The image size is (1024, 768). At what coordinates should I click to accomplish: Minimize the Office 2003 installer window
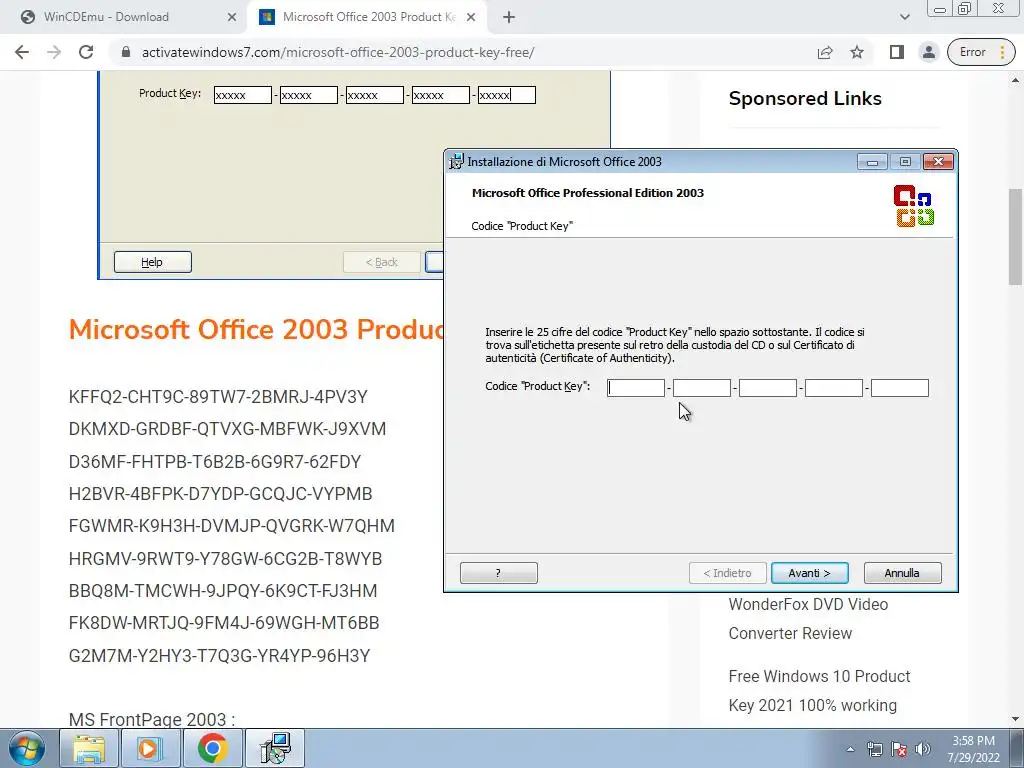pos(872,161)
